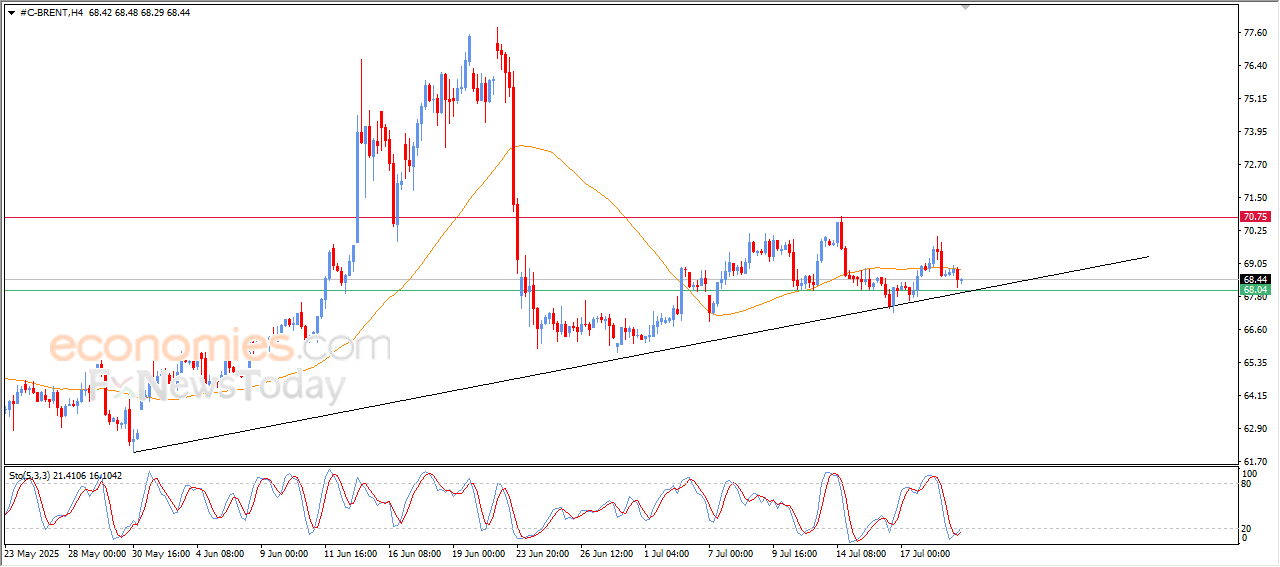
Task: Click price scale value 75.15
Action: click(x=1254, y=99)
